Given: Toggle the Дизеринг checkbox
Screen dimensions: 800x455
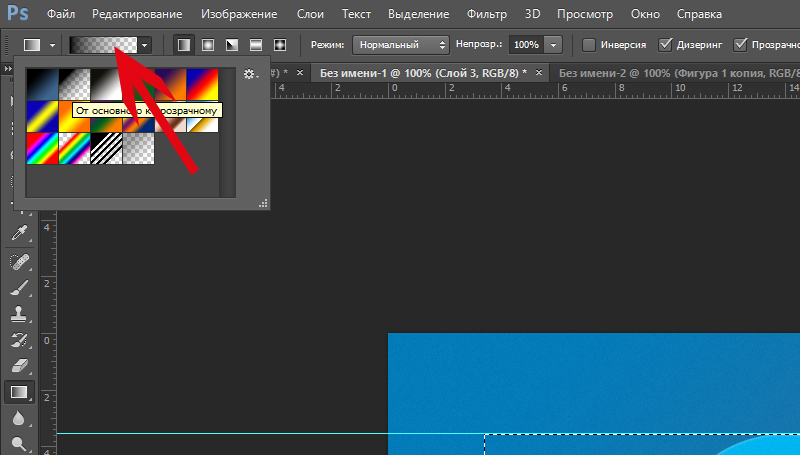Looking at the screenshot, I should (x=666, y=45).
